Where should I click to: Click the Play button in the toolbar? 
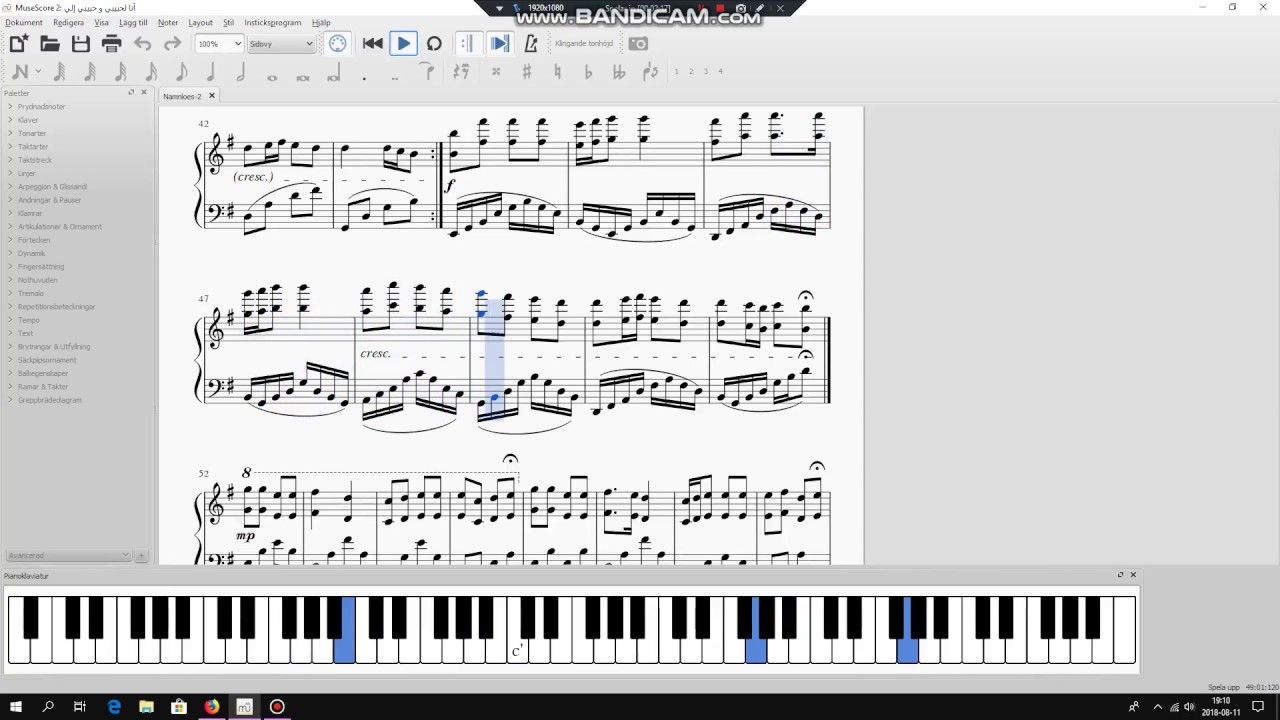pyautogui.click(x=403, y=43)
